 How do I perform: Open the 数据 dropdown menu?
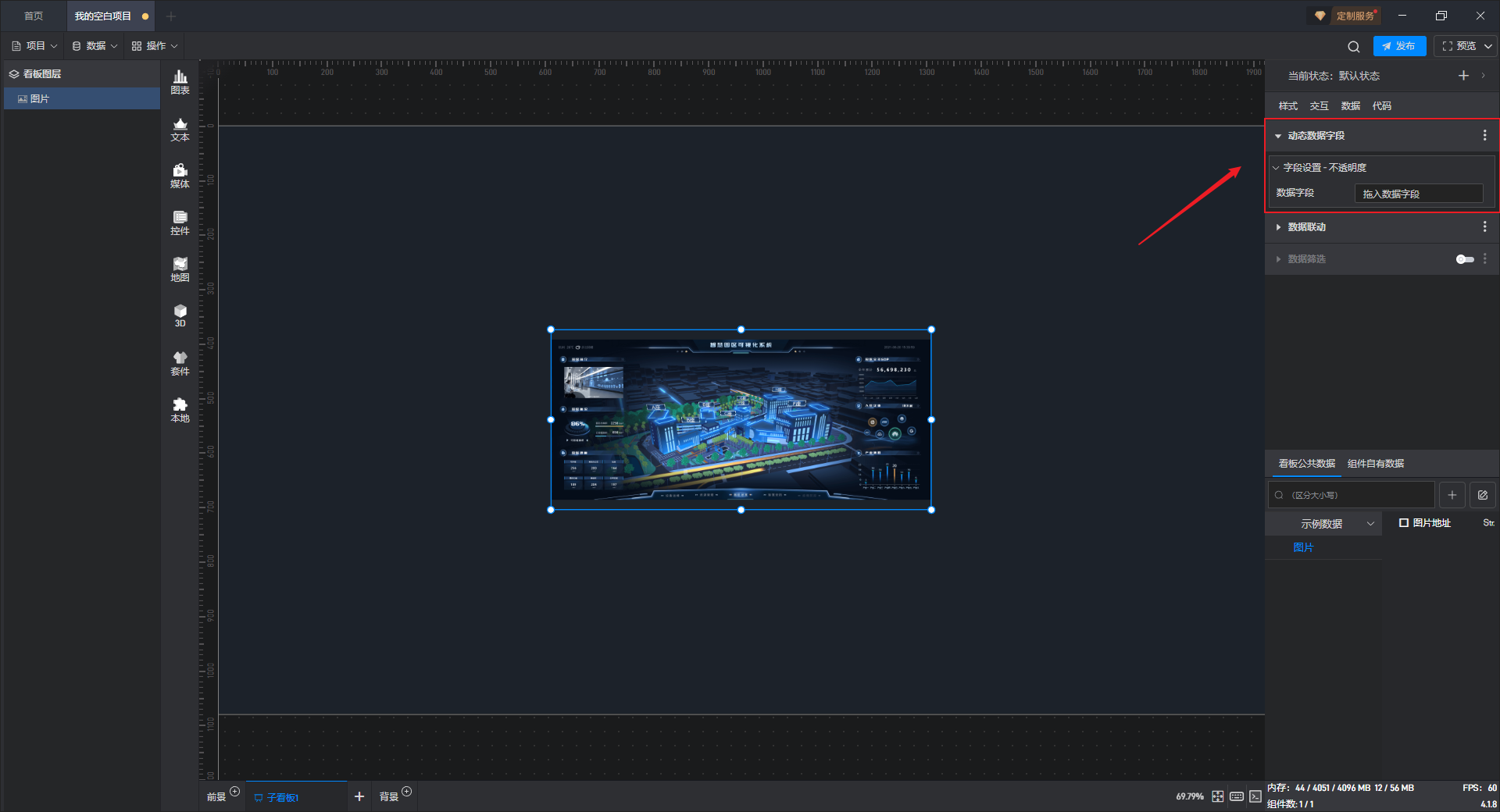point(95,46)
